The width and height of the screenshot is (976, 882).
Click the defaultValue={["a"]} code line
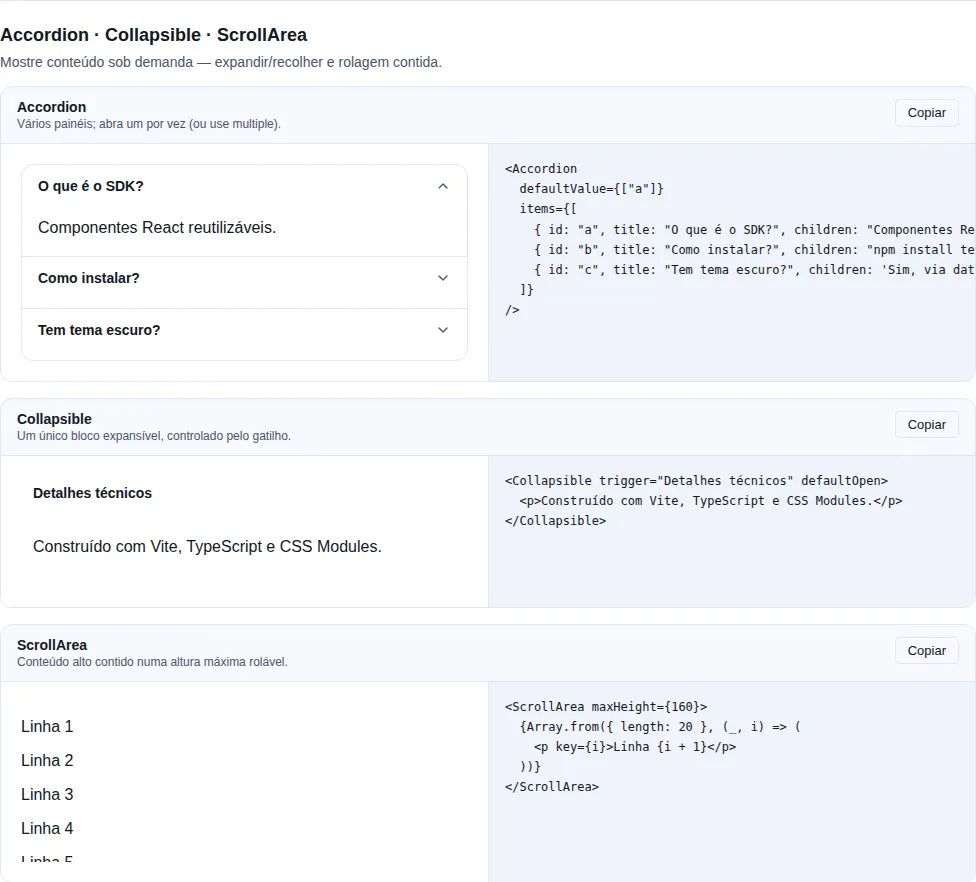pos(591,189)
